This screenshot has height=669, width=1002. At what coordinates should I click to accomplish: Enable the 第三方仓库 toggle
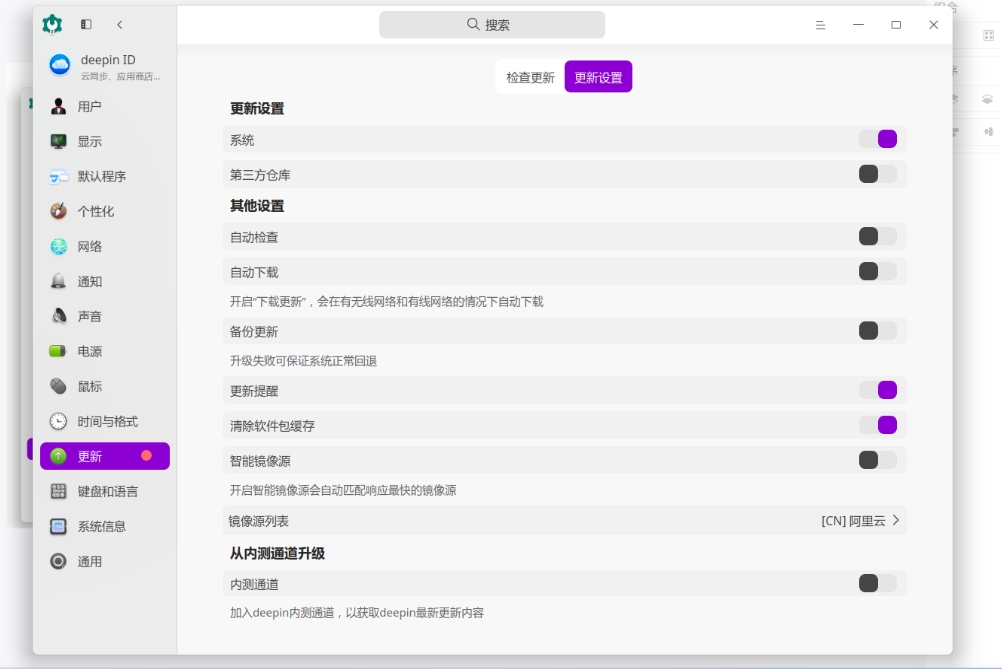pos(878,174)
